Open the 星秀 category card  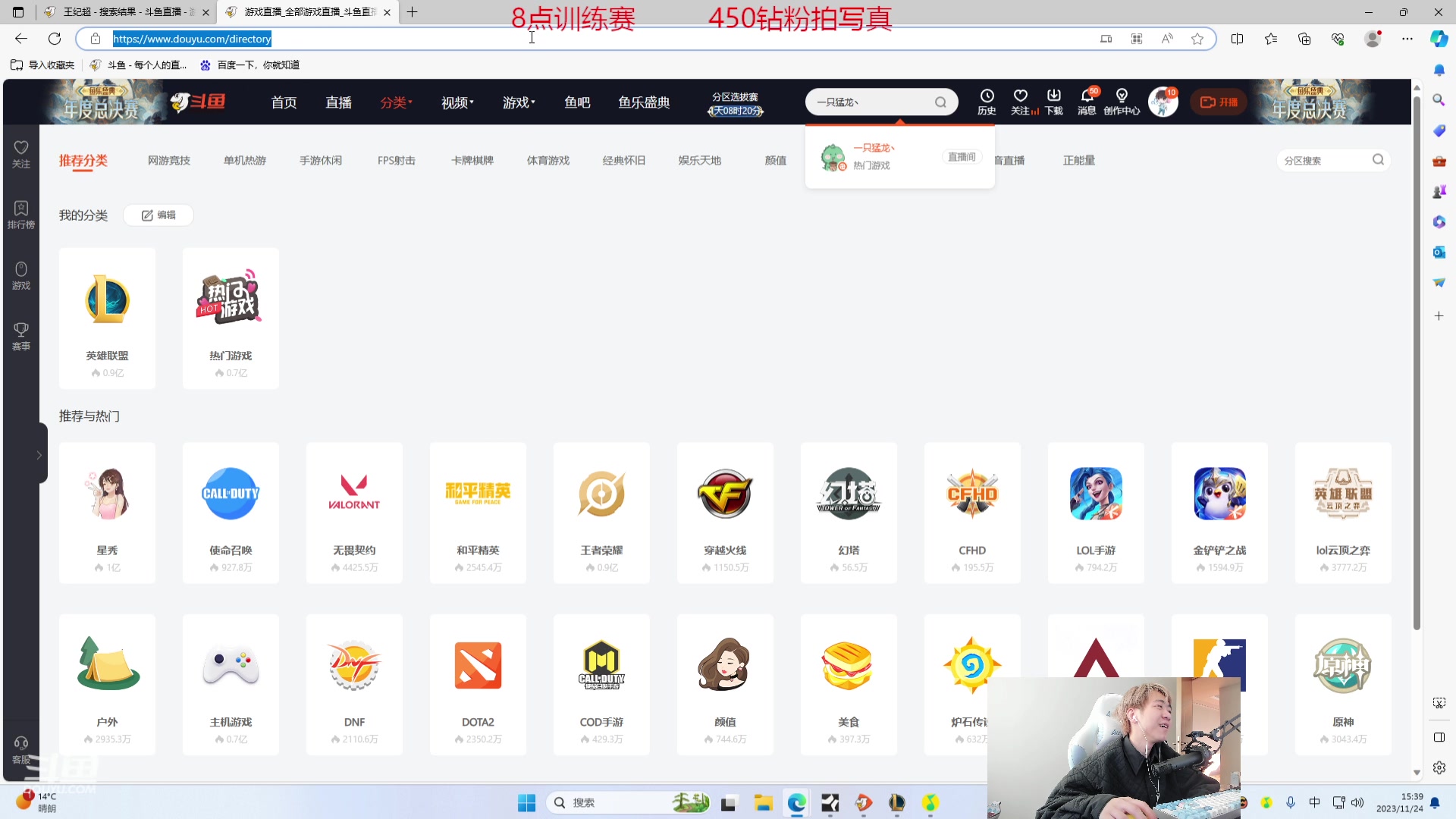(x=107, y=513)
